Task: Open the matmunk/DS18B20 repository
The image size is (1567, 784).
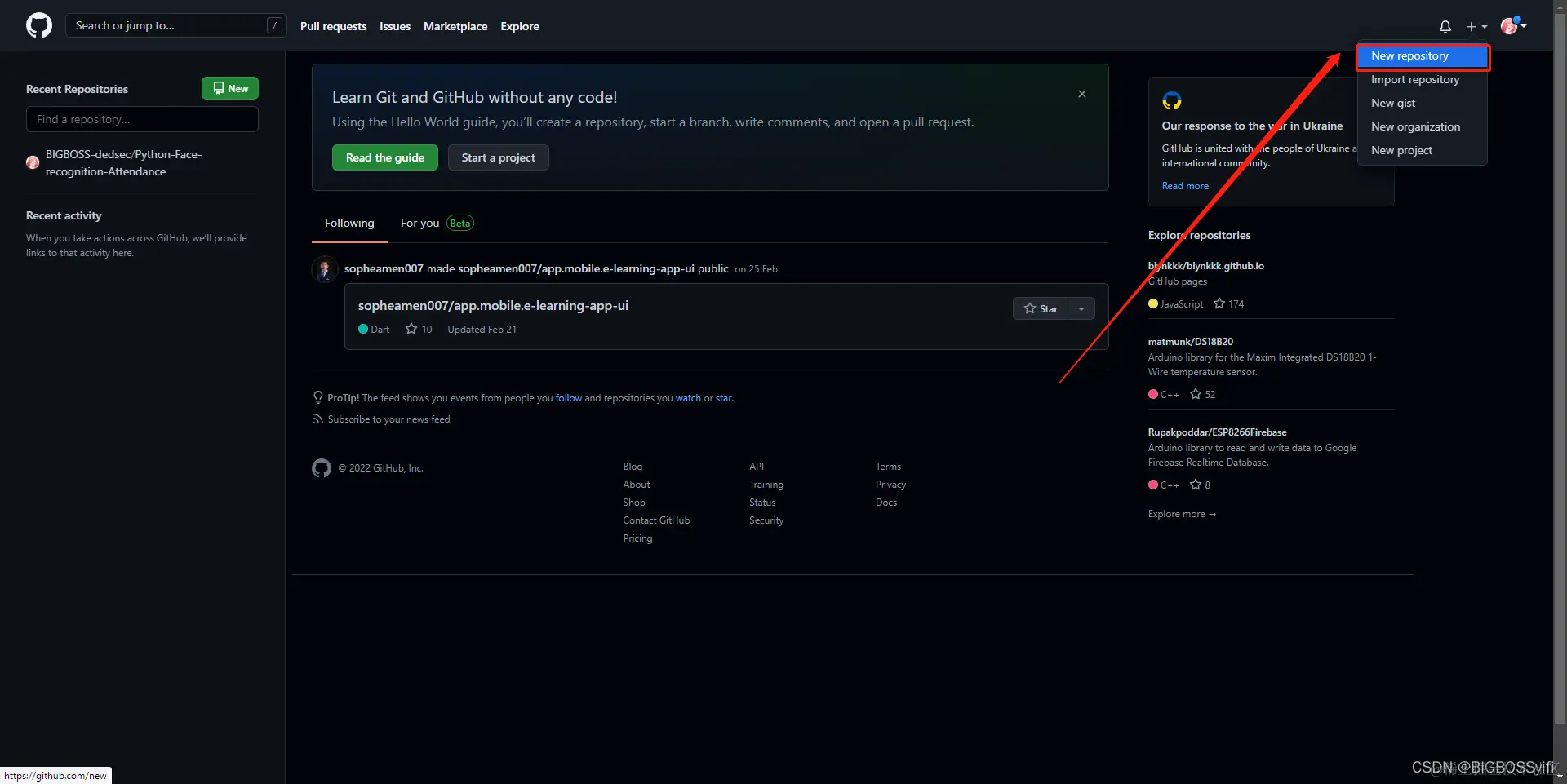Action: [x=1191, y=342]
